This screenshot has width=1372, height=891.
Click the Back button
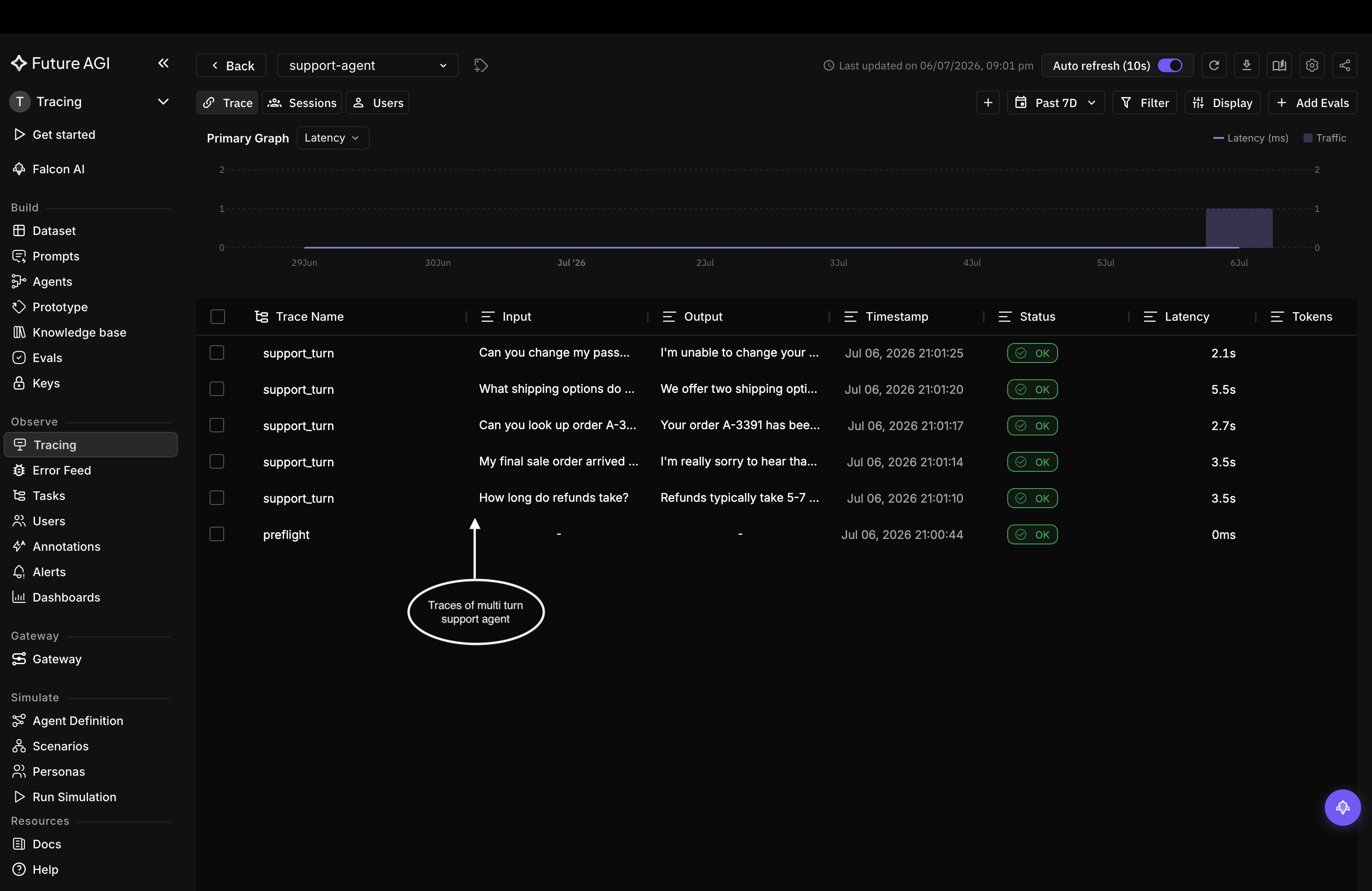[x=231, y=66]
